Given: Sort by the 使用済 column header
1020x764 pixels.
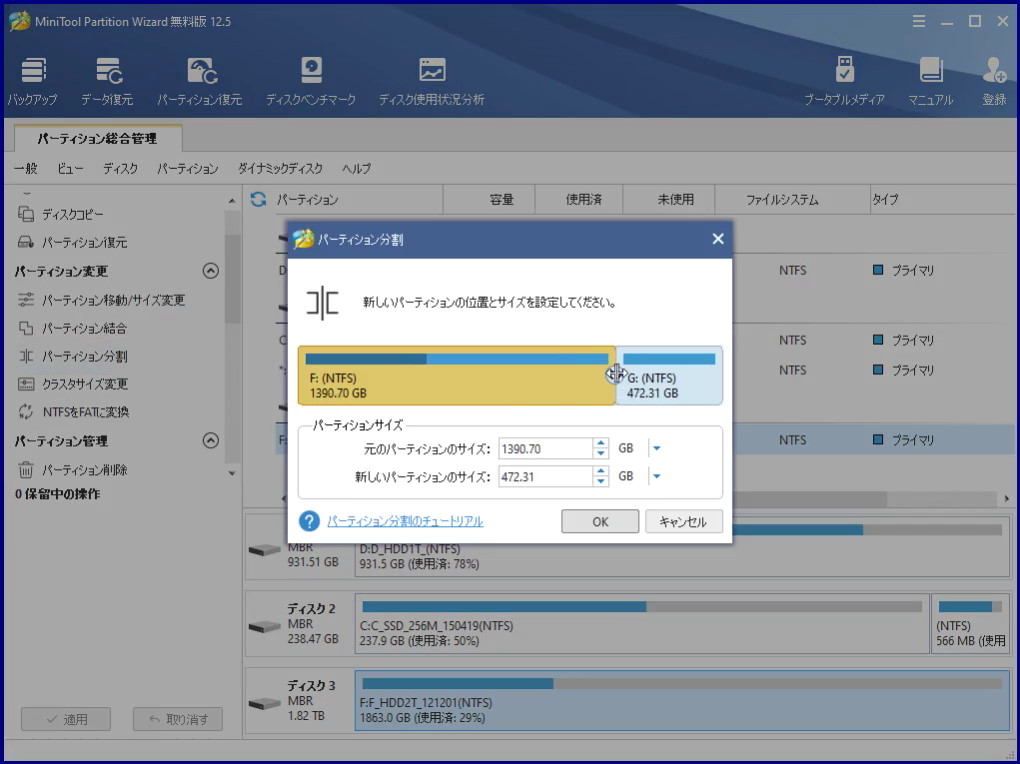Looking at the screenshot, I should (579, 199).
